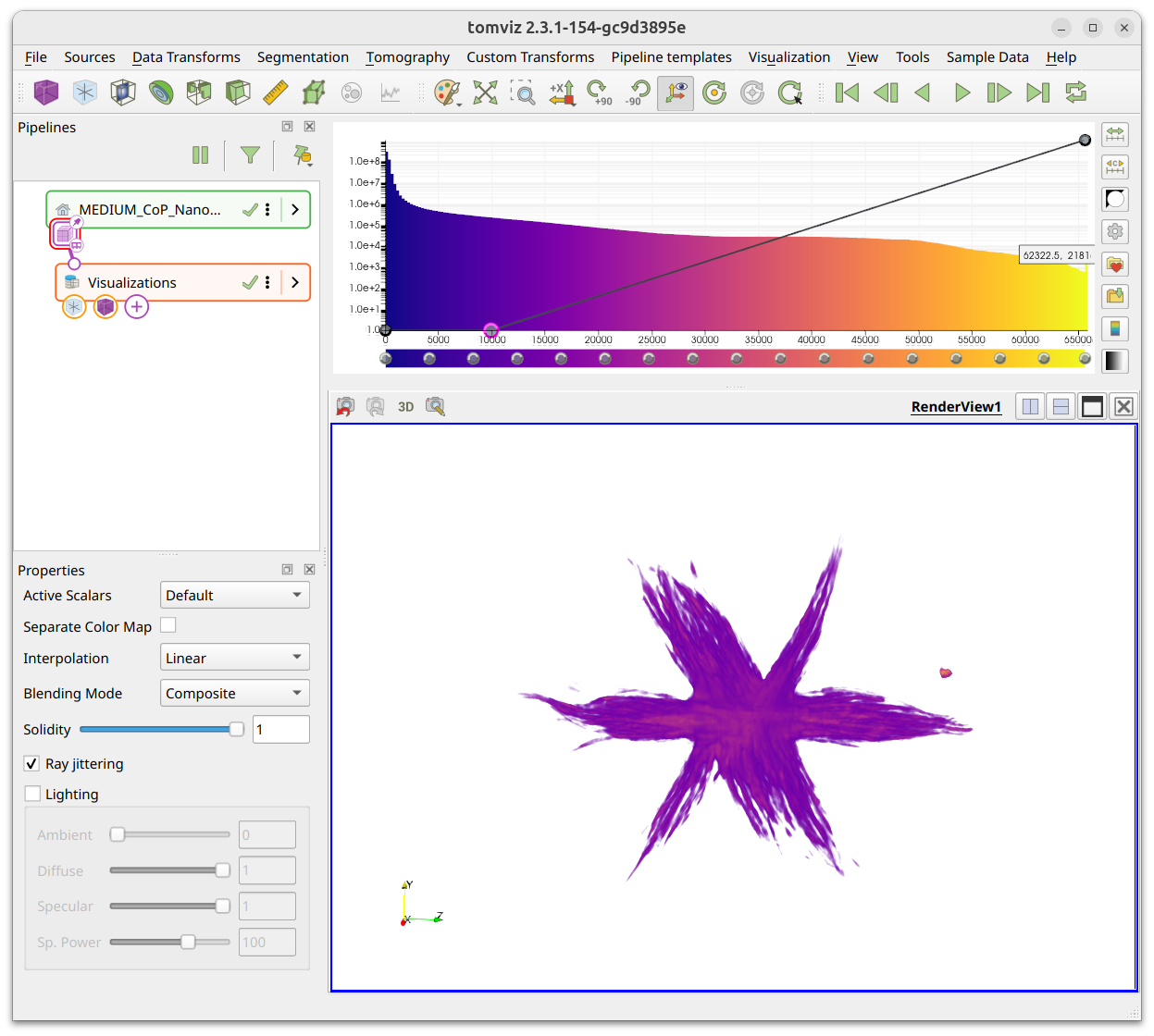Enable the Separate Color Map checkbox
This screenshot has height=1036, width=1154.
168,625
